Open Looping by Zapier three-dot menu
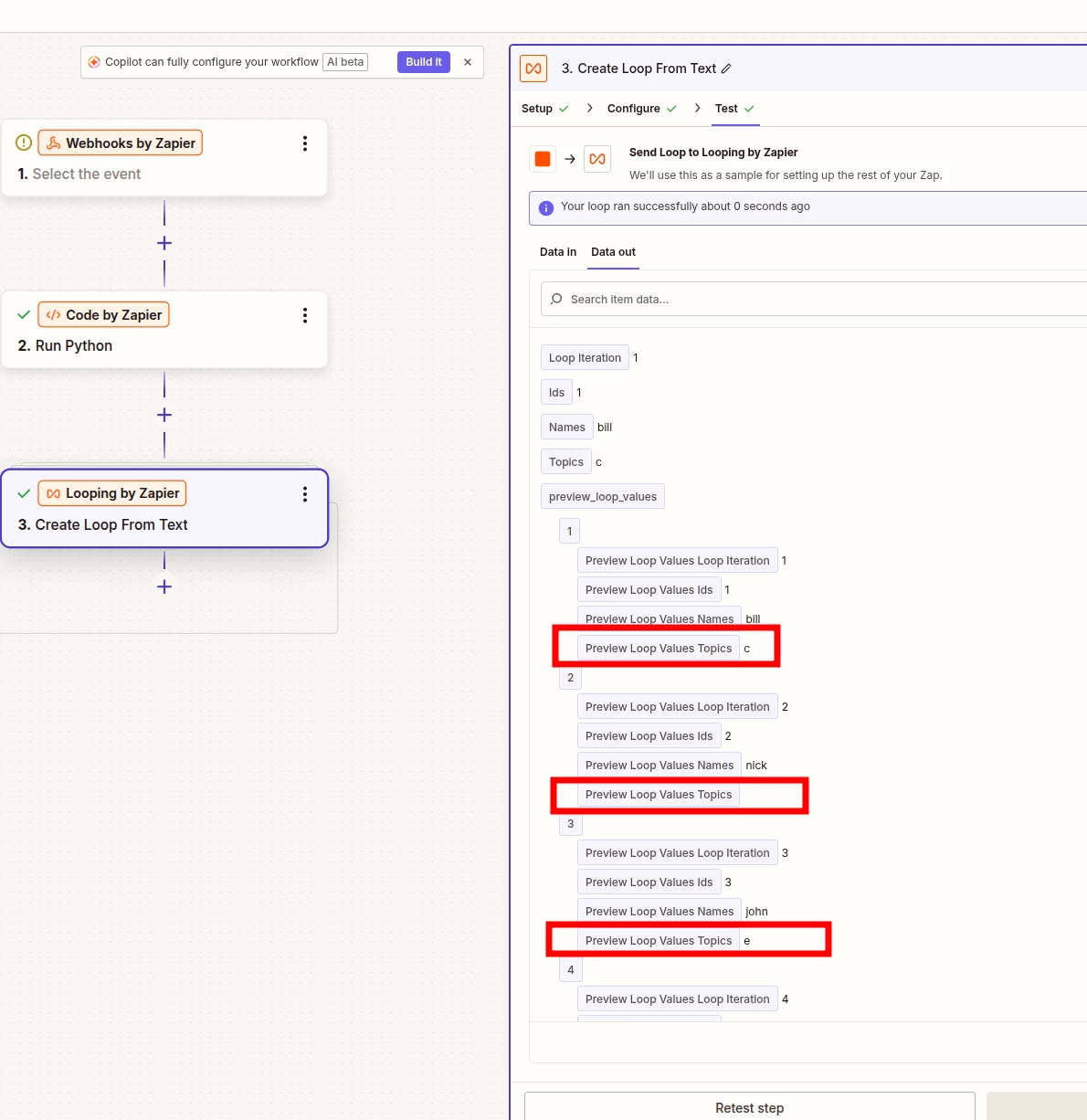This screenshot has height=1120, width=1087. [305, 494]
